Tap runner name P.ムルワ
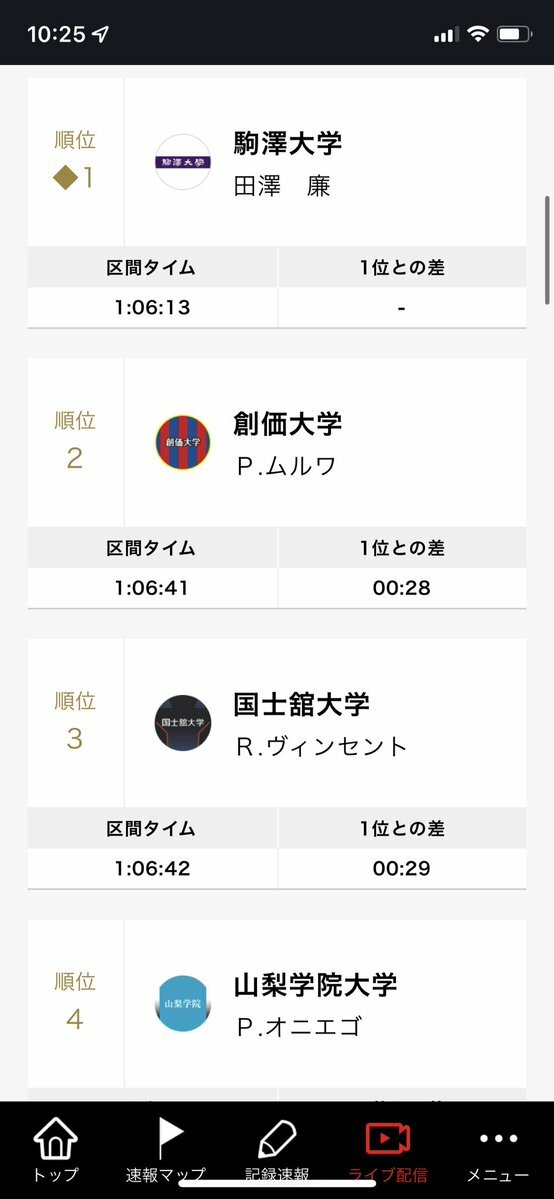Viewport: 554px width, 1199px height. (x=286, y=466)
